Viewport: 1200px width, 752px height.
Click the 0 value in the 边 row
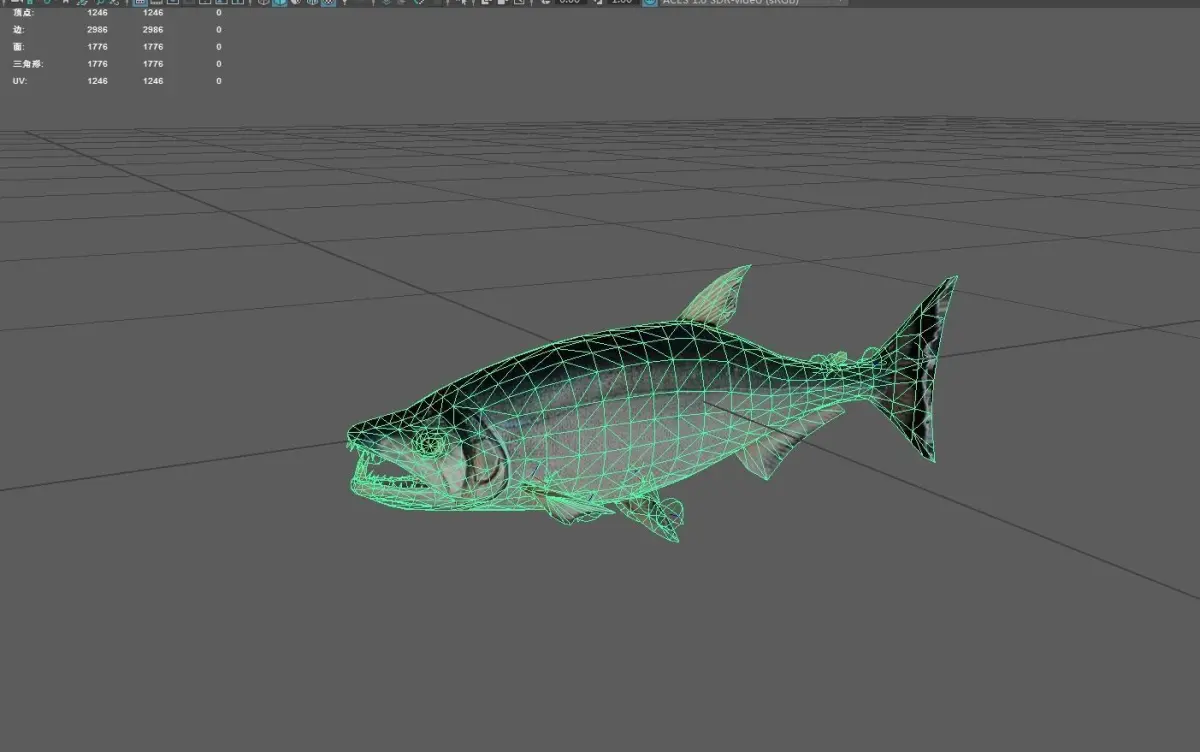click(x=219, y=29)
